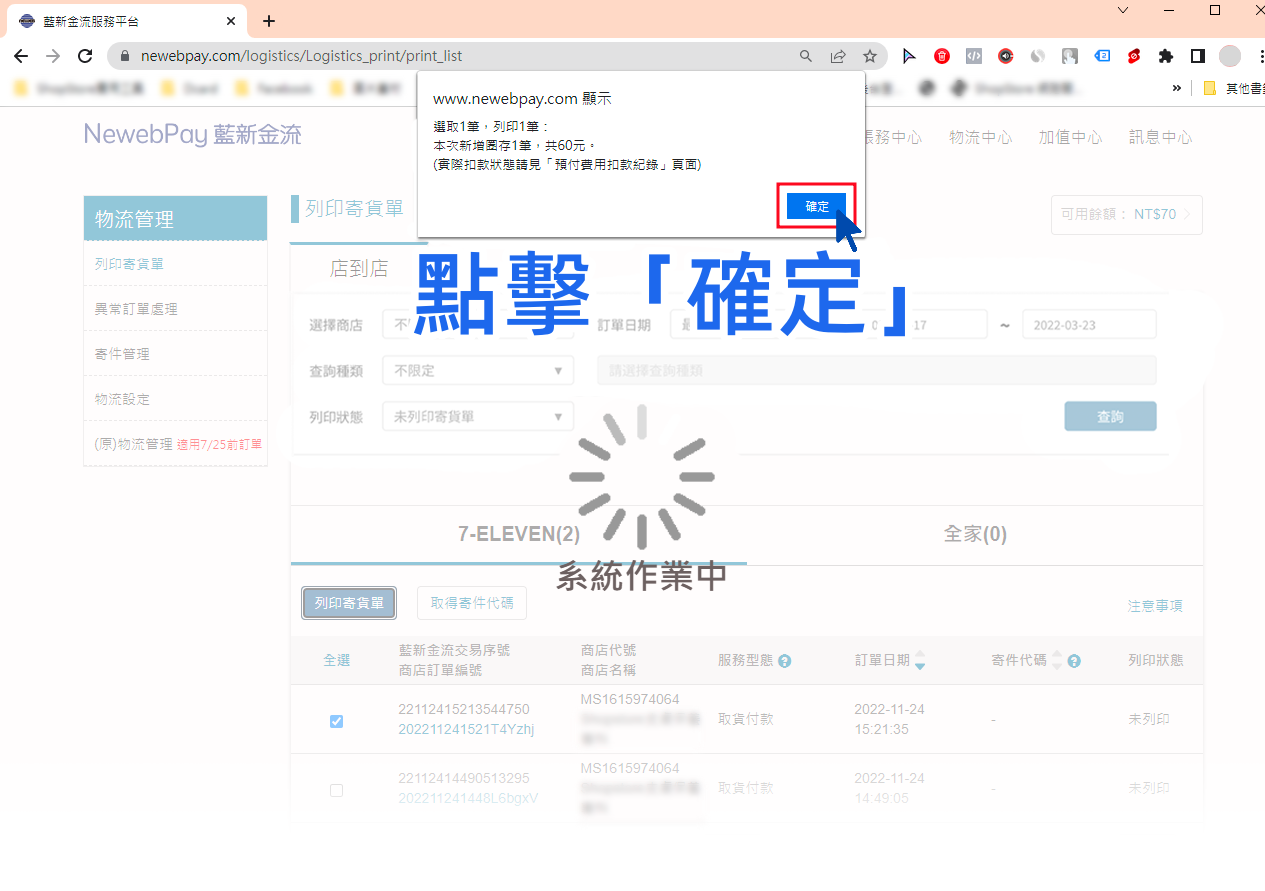
Task: Open a new browser tab with plus
Action: [x=269, y=21]
